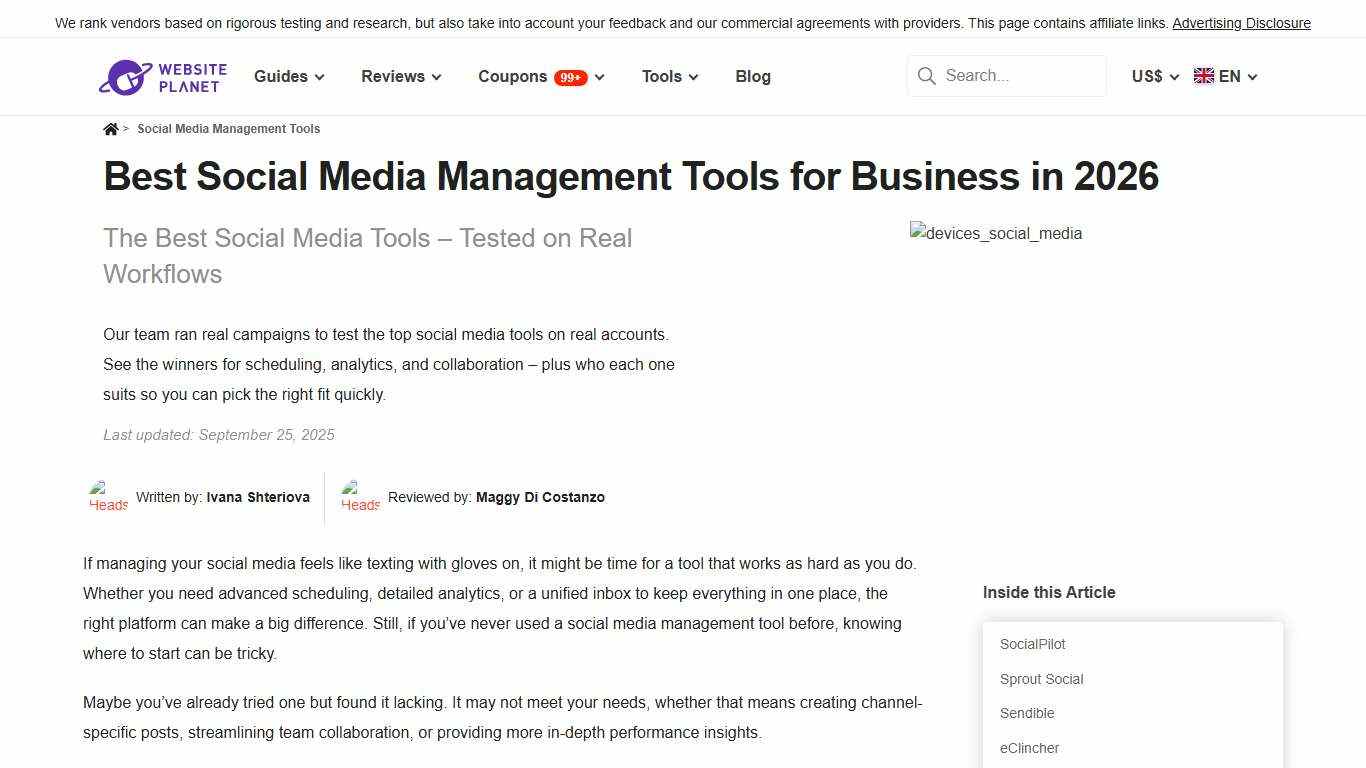Click the UK flag language icon
Viewport: 1366px width, 768px height.
pyautogui.click(x=1202, y=75)
